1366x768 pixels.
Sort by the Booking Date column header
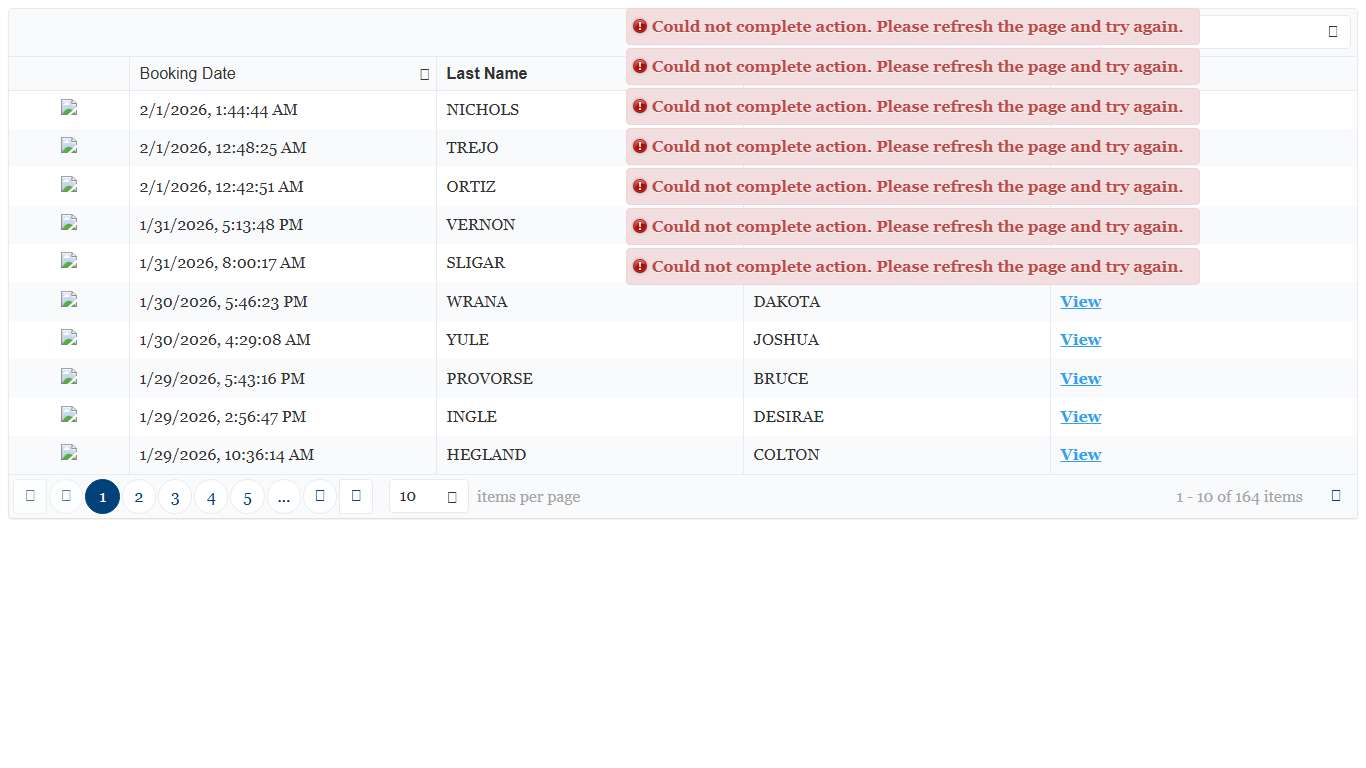point(188,74)
